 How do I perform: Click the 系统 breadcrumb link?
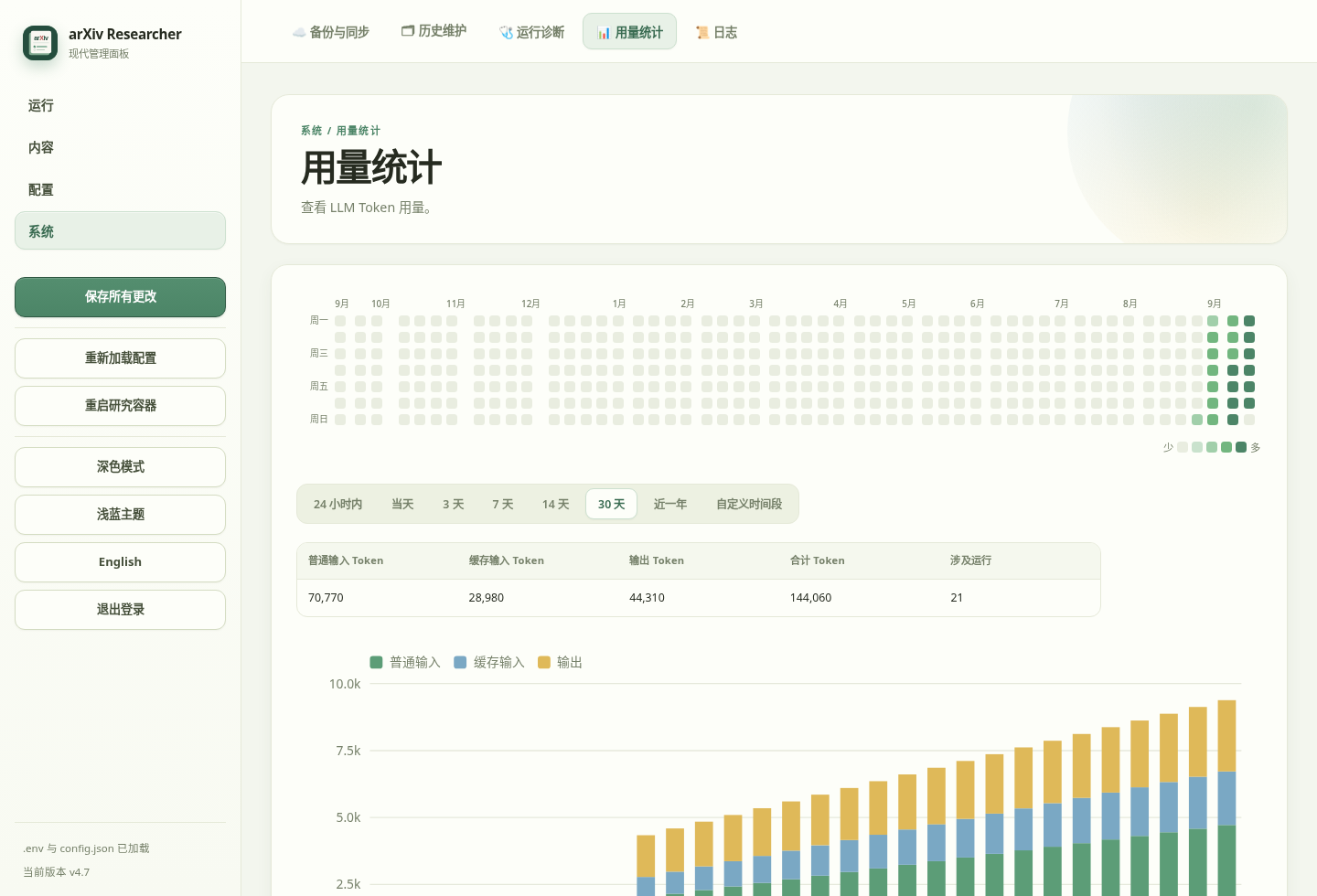tap(311, 131)
